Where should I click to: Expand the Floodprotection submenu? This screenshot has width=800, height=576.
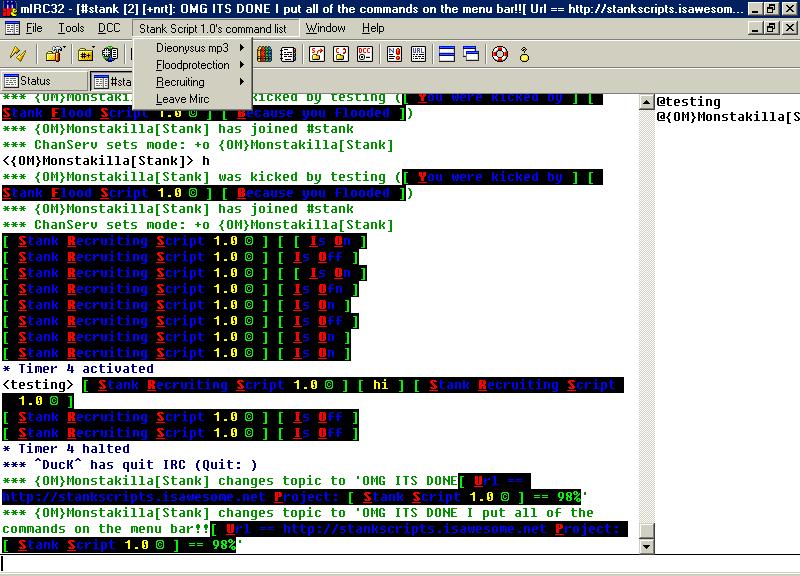(x=193, y=65)
